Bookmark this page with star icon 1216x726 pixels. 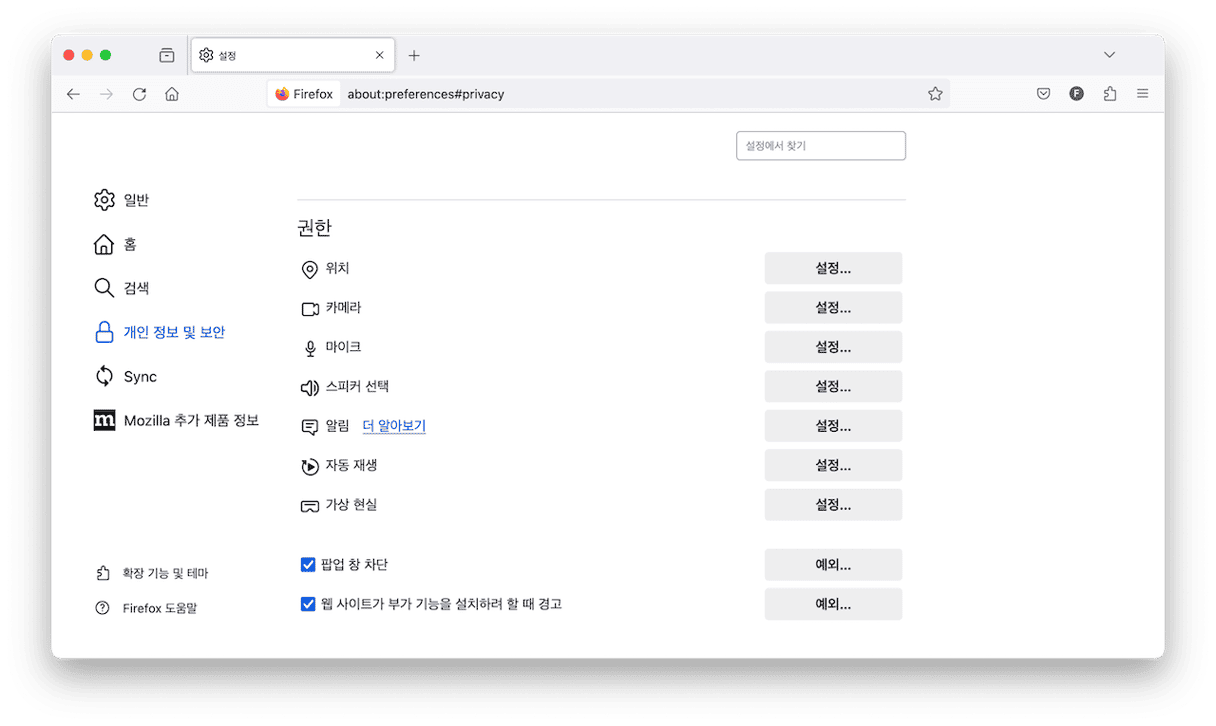pos(935,94)
